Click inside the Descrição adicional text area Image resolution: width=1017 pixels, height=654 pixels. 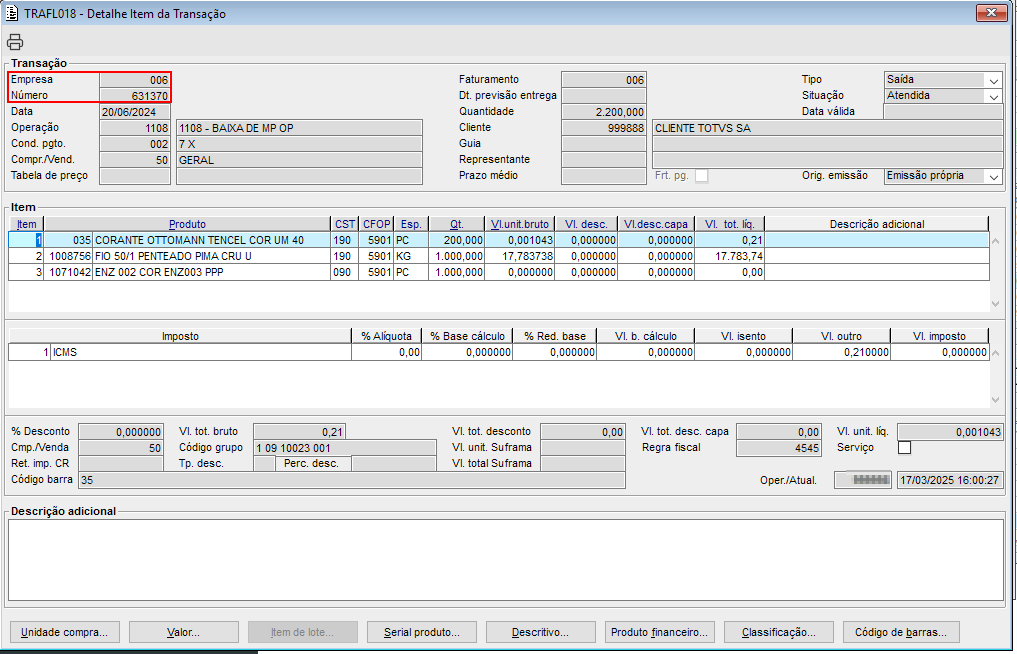coord(505,558)
